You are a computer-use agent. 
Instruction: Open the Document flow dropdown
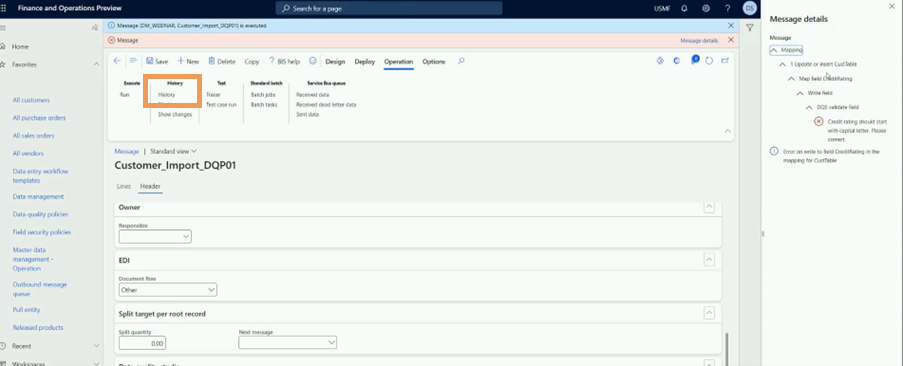[x=168, y=290]
